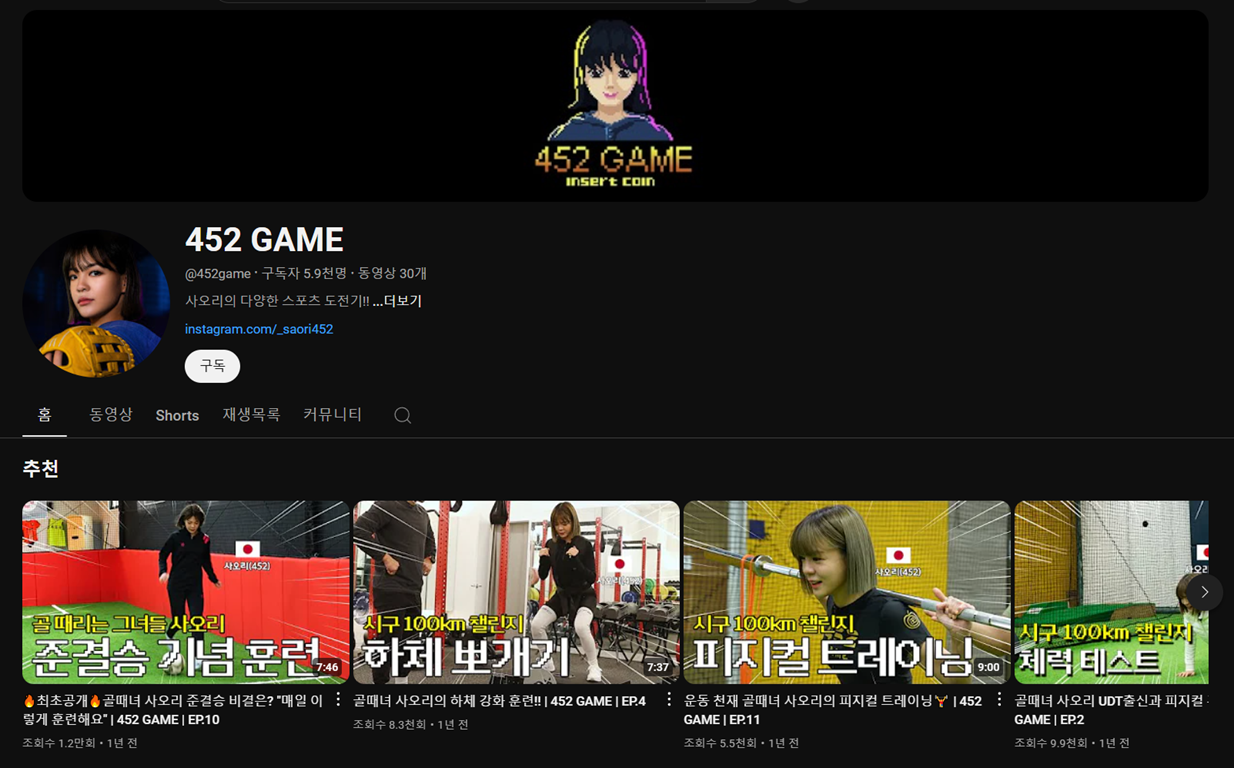The image size is (1234, 768).
Task: Click the 조회수 5.5천회 view count
Action: [720, 743]
